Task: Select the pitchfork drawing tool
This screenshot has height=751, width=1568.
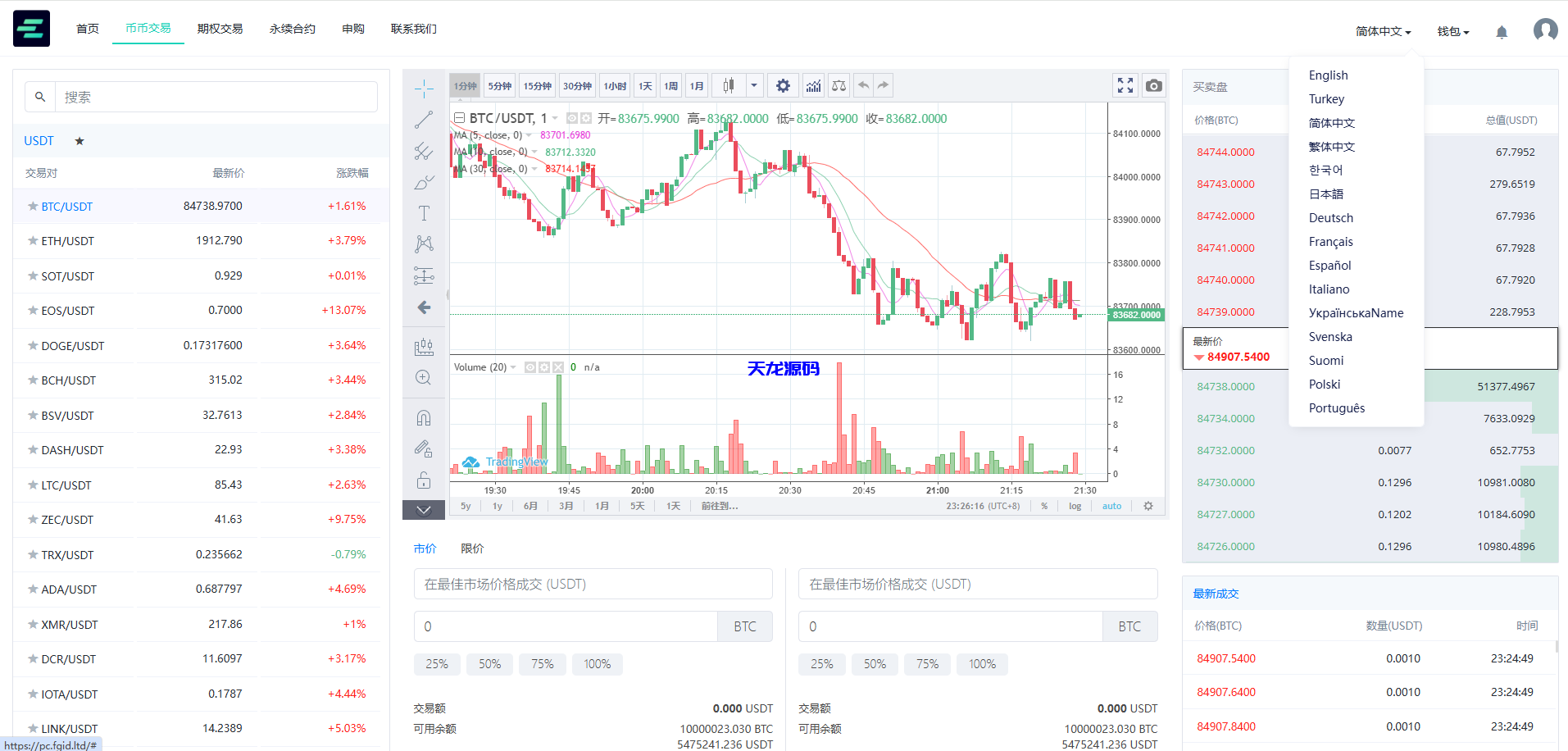Action: pos(424,151)
